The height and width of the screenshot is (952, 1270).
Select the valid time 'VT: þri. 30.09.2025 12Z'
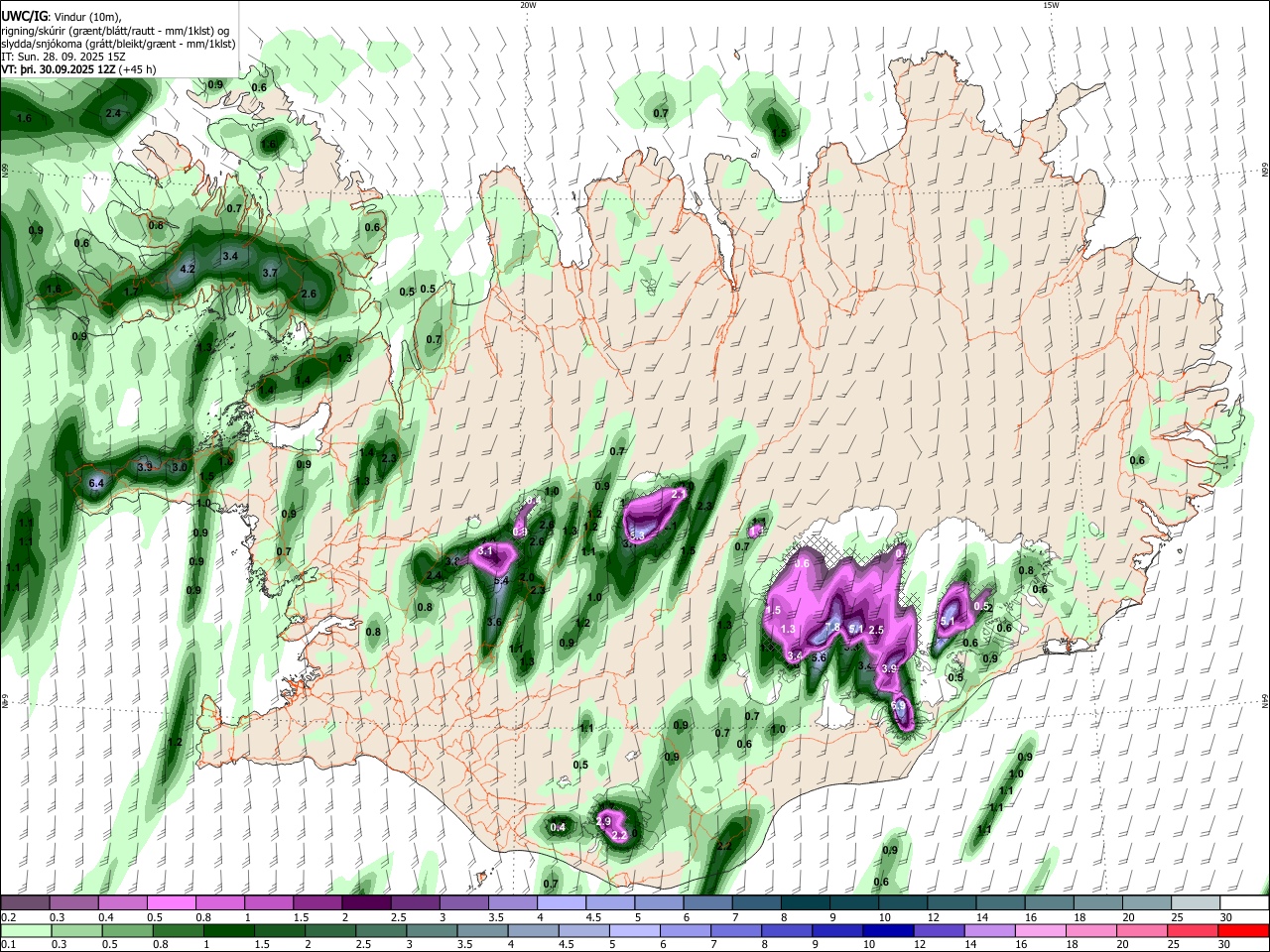click(58, 69)
